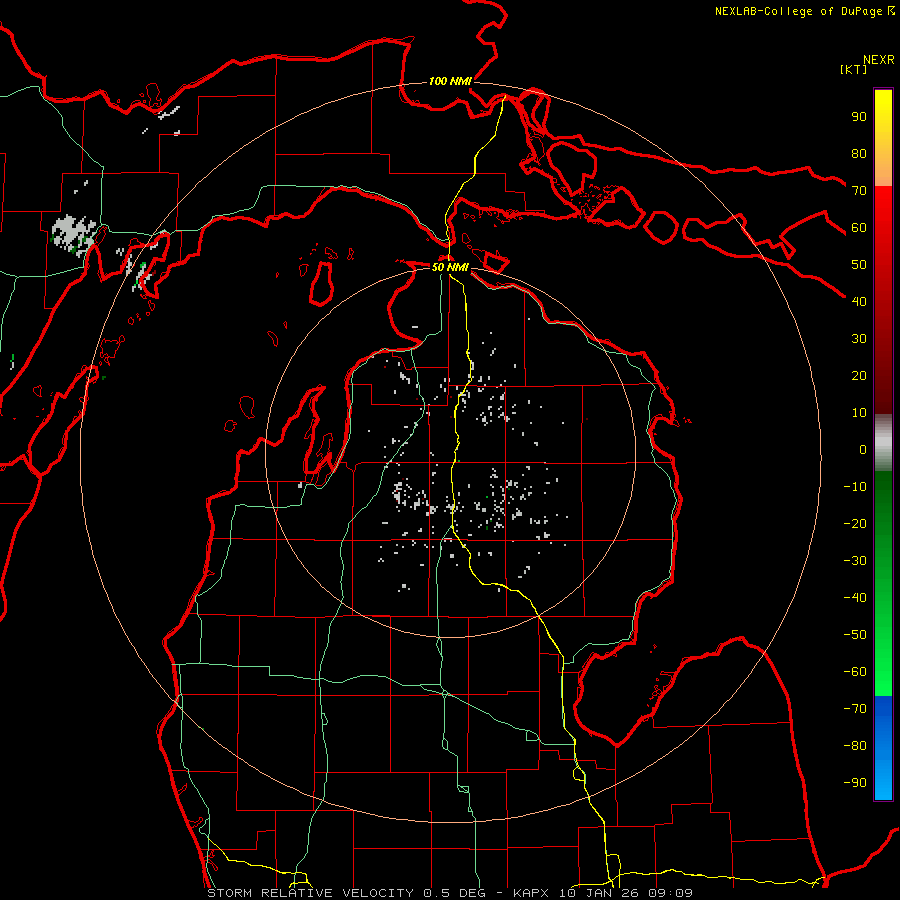
Task: Click the scale value -10
Action: pyautogui.click(x=855, y=487)
